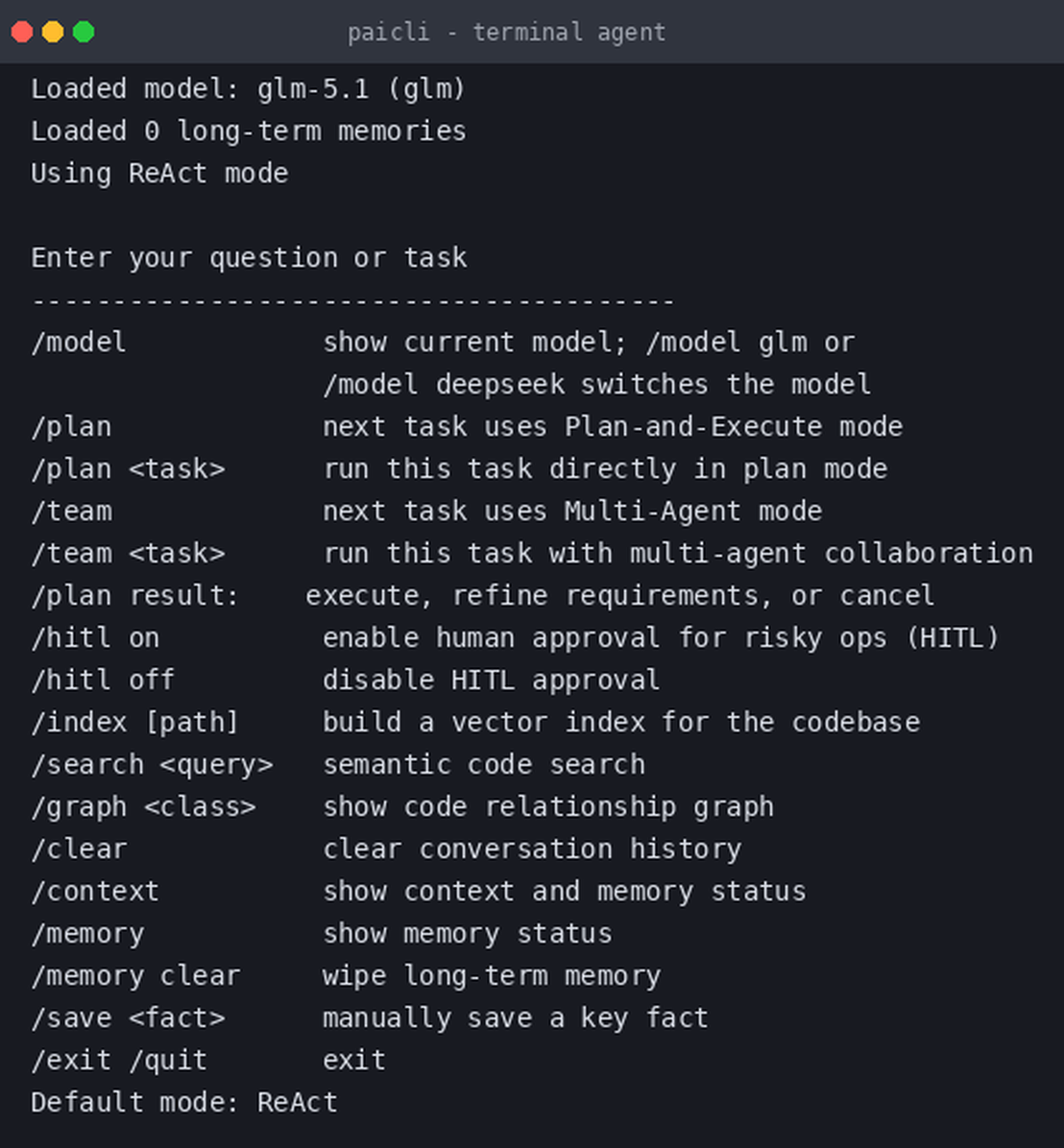Click the /exit /quit command
This screenshot has height=1148, width=1064.
(119, 1060)
